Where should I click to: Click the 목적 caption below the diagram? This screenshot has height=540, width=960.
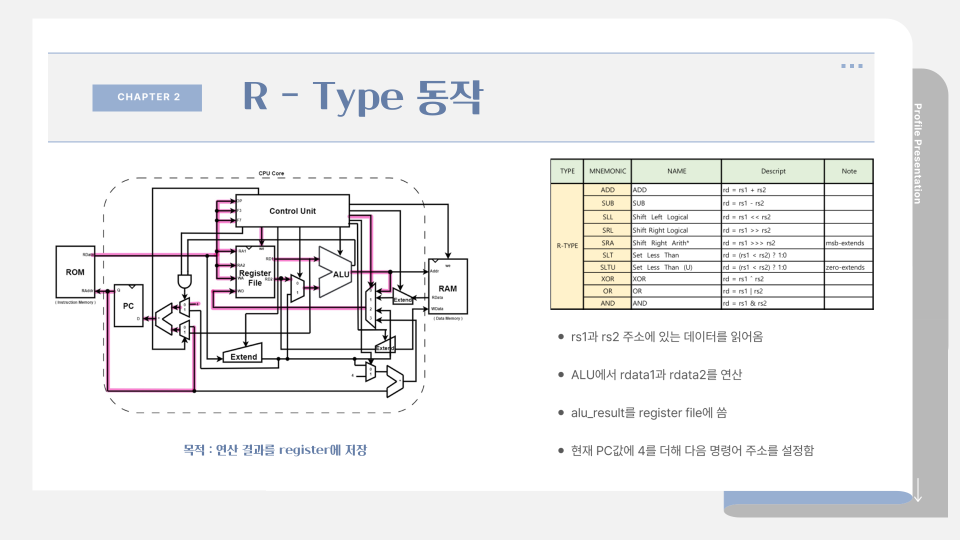[x=275, y=450]
